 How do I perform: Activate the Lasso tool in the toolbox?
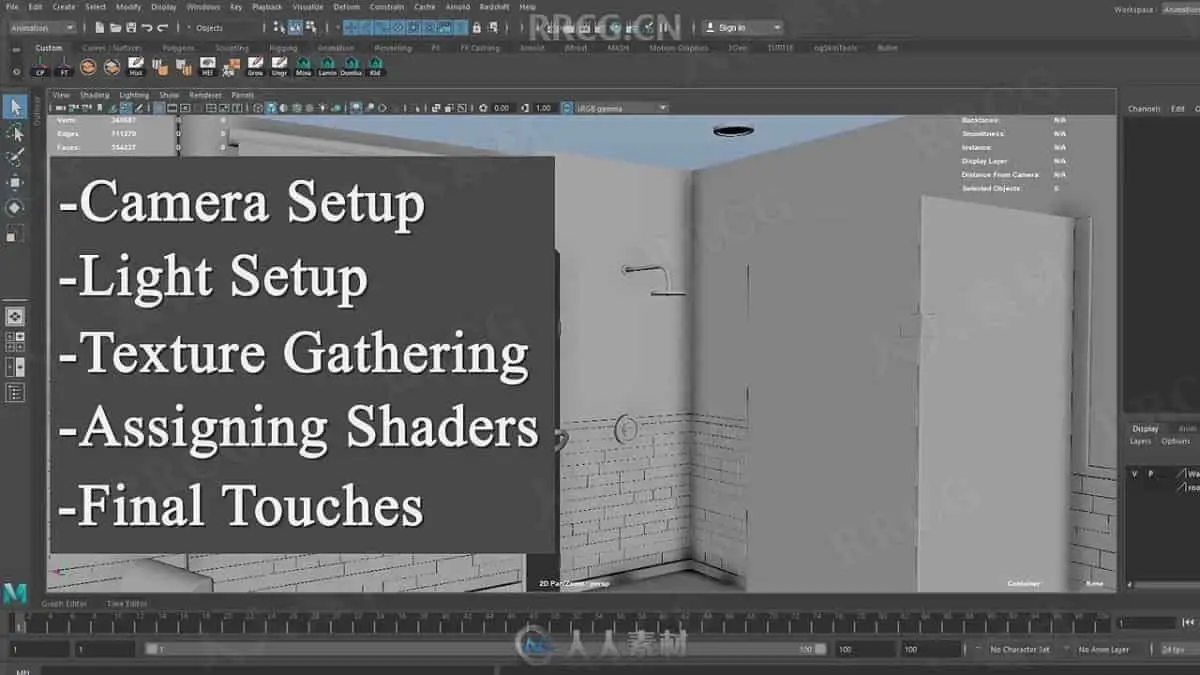pos(15,133)
